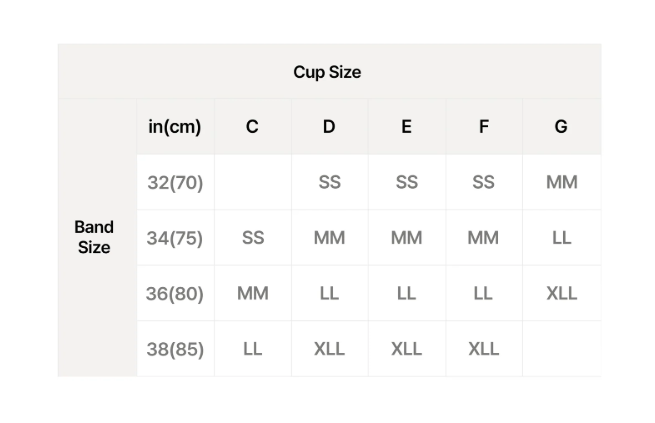655x423 pixels.
Task: Click the G cup column header
Action: 561,126
